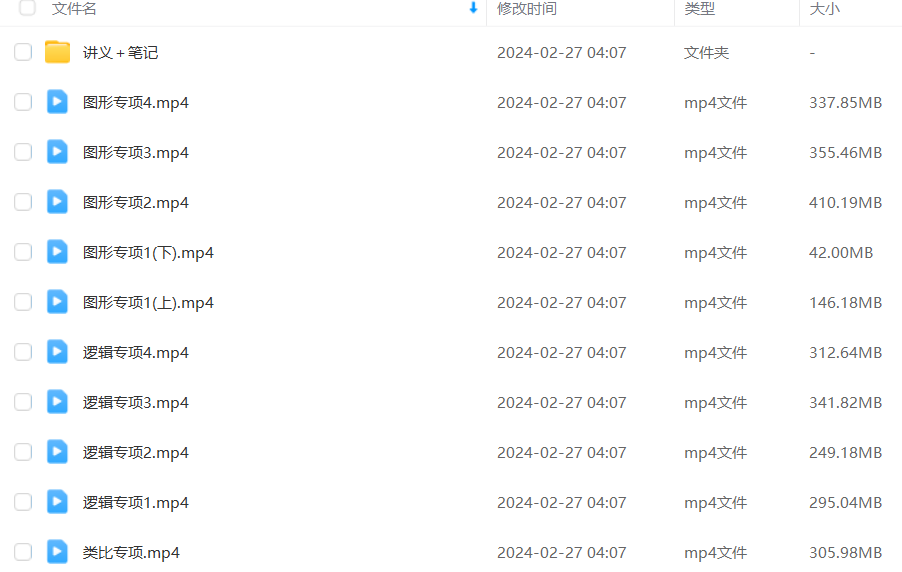The height and width of the screenshot is (572, 902).
Task: Click the blue sort arrow in filename column
Action: (x=473, y=7)
